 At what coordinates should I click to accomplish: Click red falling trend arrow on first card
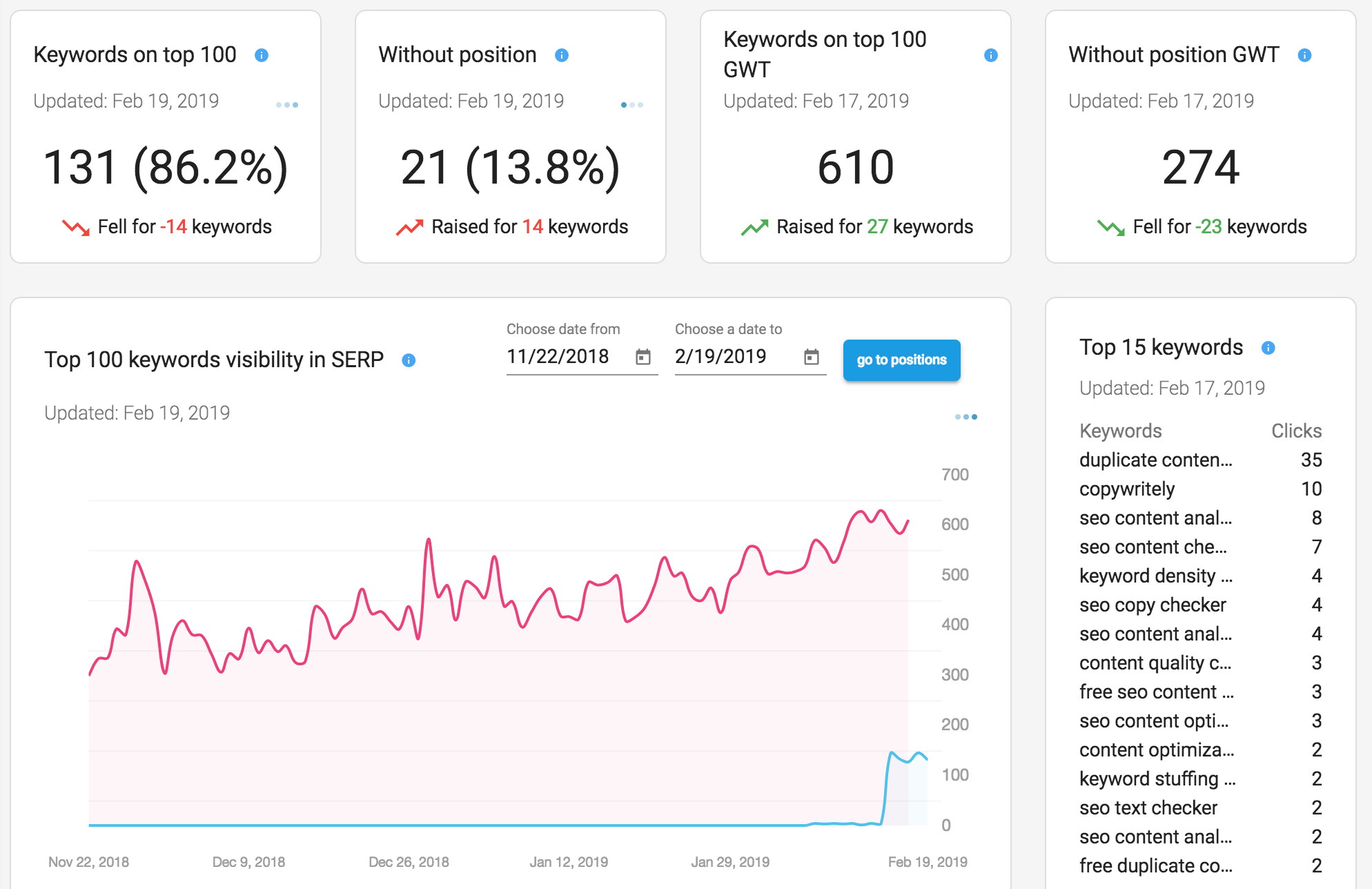[x=76, y=227]
